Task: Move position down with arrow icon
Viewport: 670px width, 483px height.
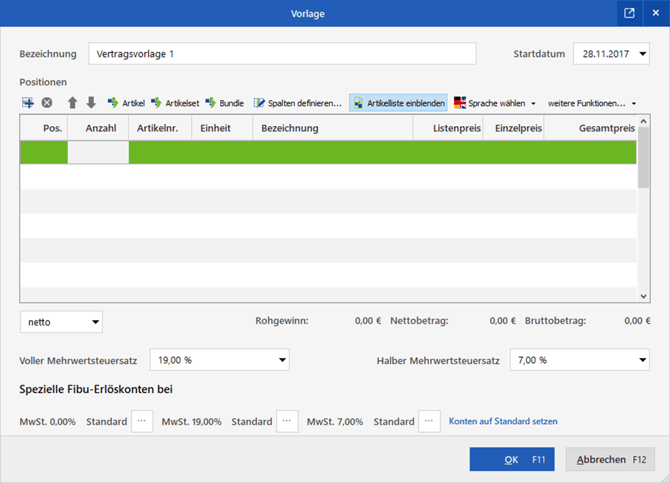Action: click(91, 103)
